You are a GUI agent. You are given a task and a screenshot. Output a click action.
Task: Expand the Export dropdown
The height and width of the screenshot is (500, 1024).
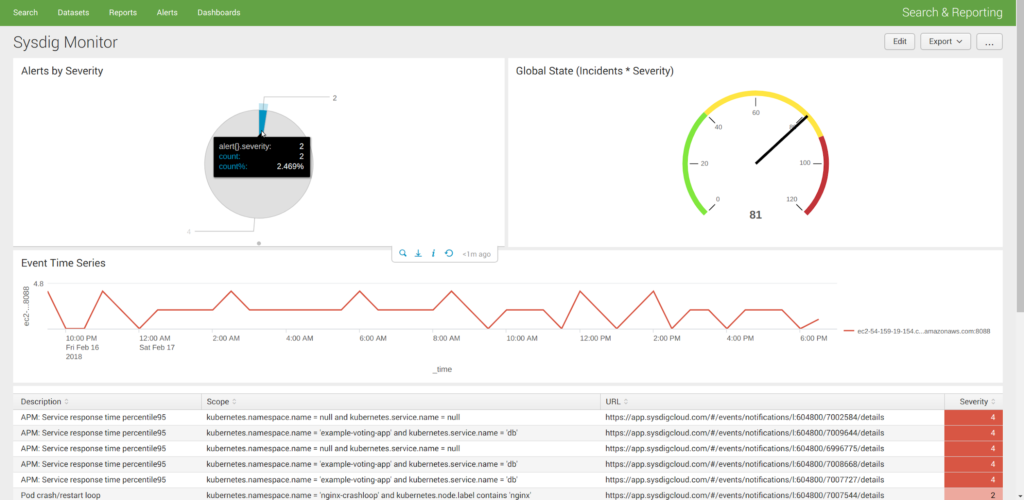(946, 41)
